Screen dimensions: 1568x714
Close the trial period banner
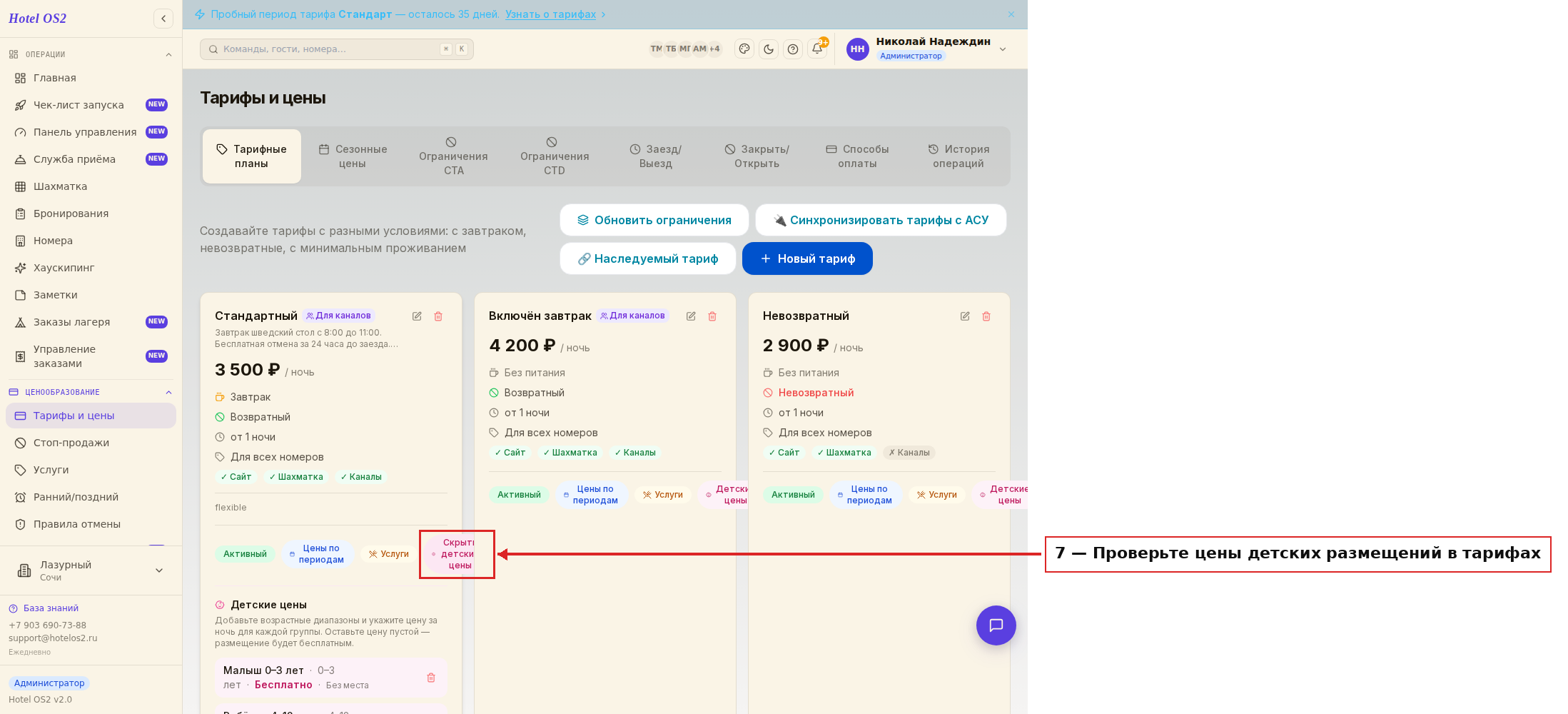pyautogui.click(x=1011, y=14)
